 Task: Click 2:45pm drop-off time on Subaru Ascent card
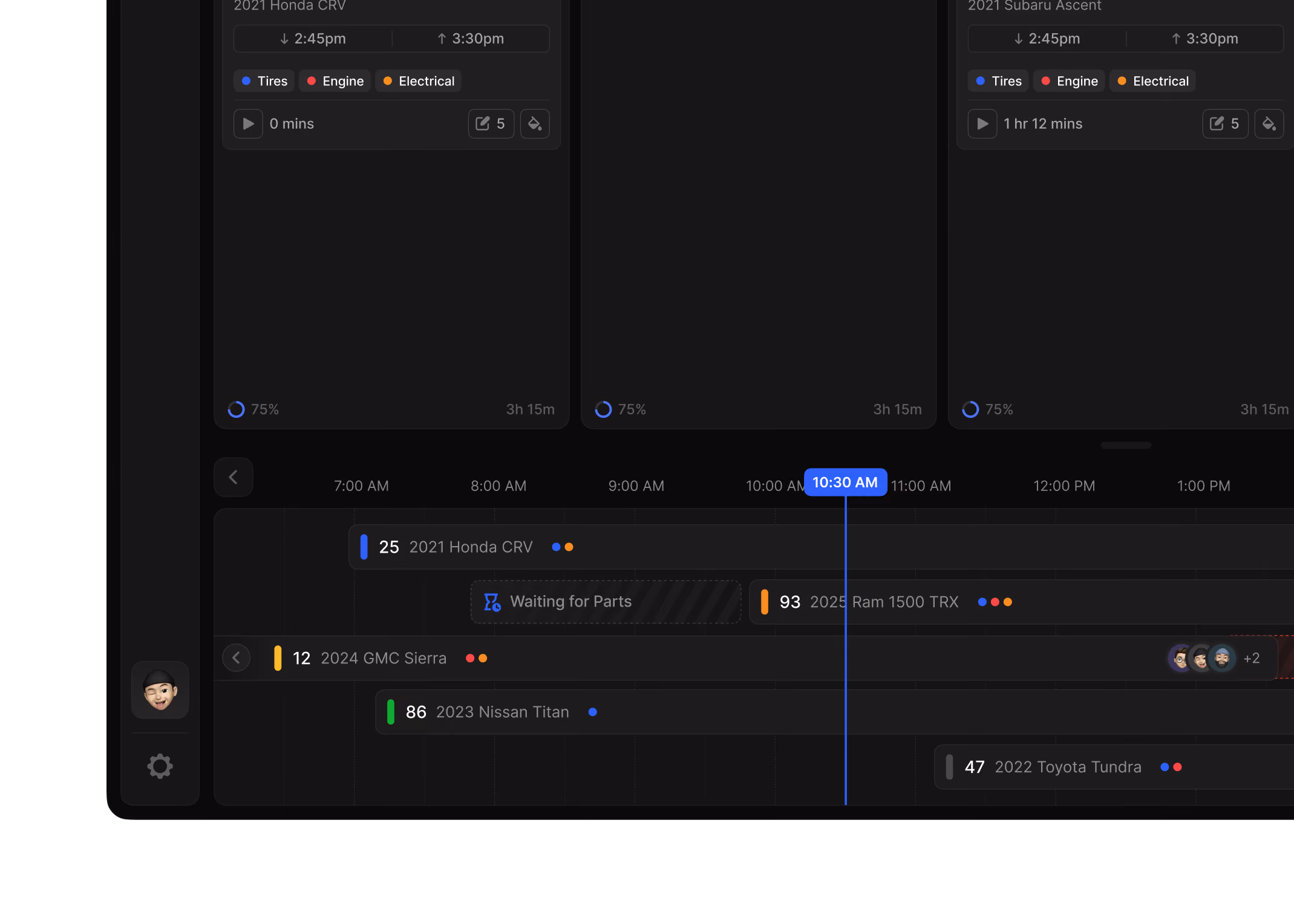tap(1047, 39)
